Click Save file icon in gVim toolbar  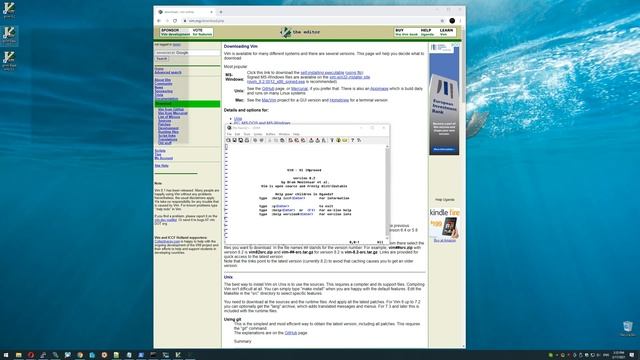click(234, 140)
